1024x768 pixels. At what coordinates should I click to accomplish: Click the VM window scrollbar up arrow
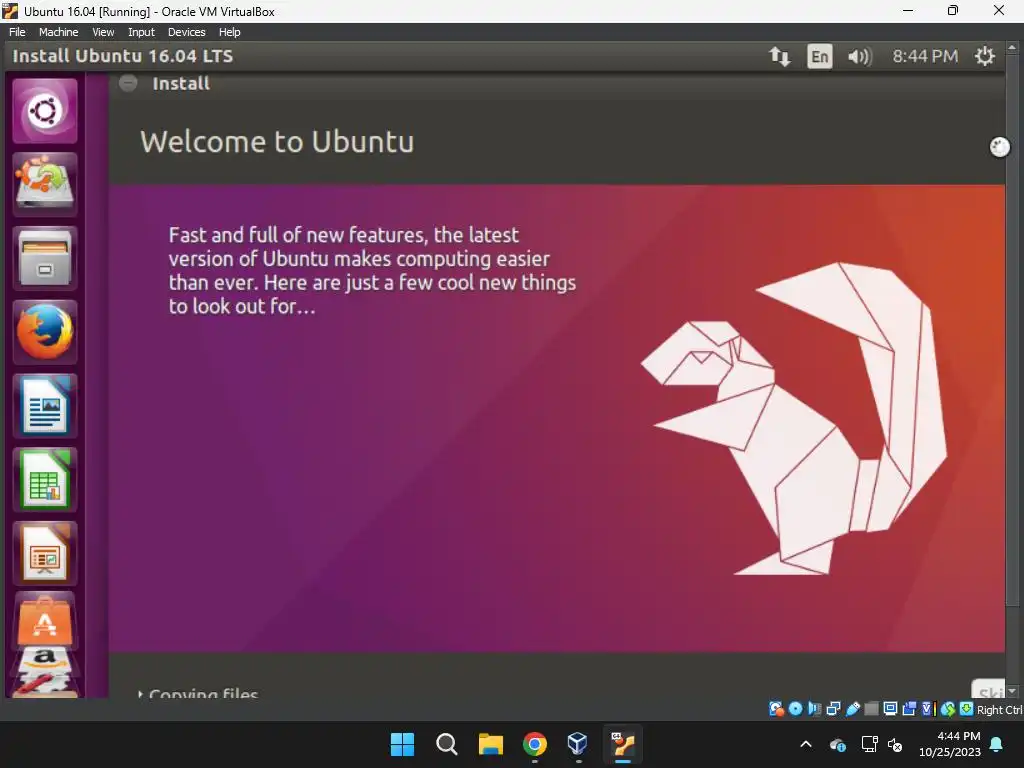(1012, 48)
